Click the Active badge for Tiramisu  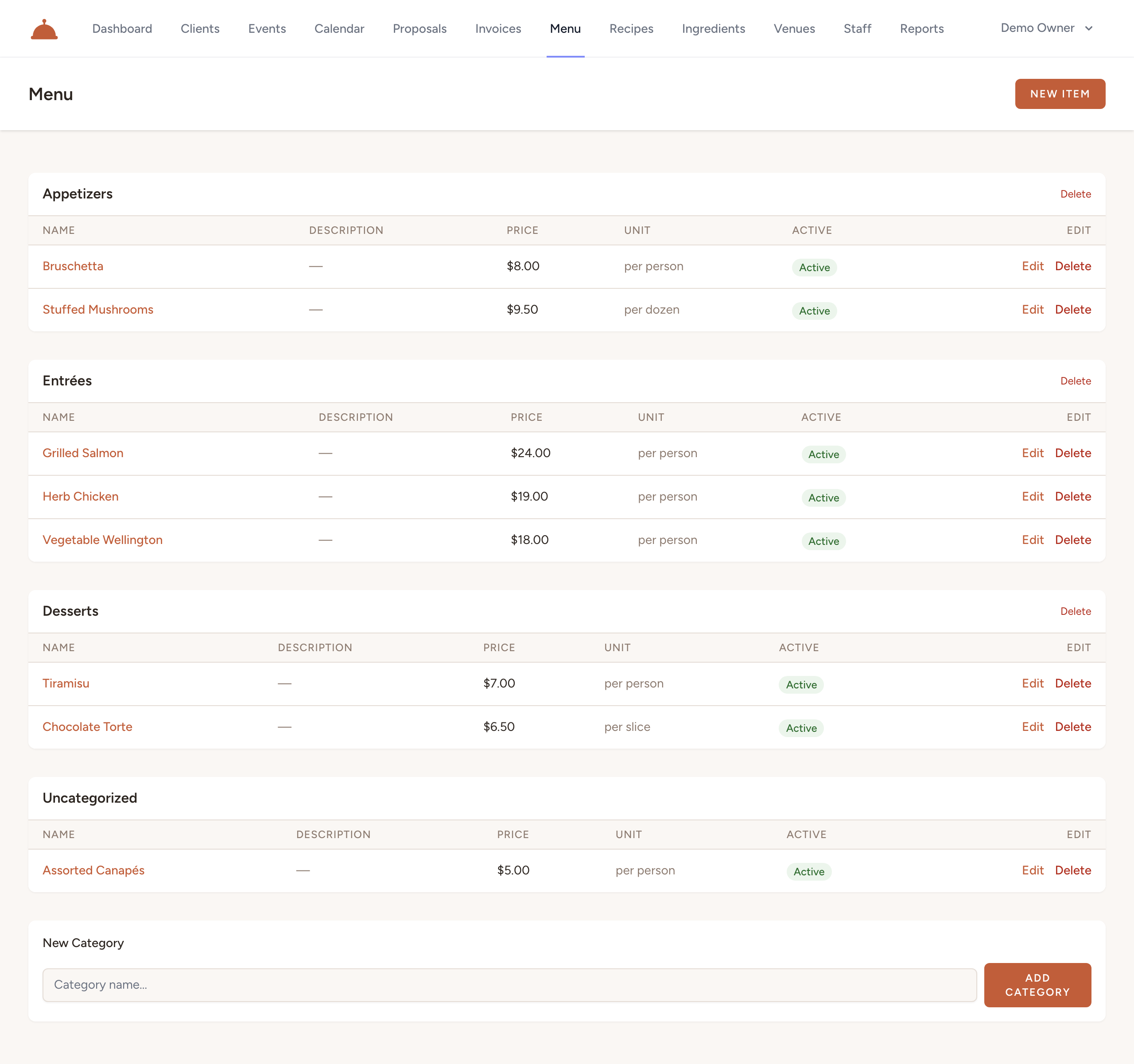coord(801,685)
